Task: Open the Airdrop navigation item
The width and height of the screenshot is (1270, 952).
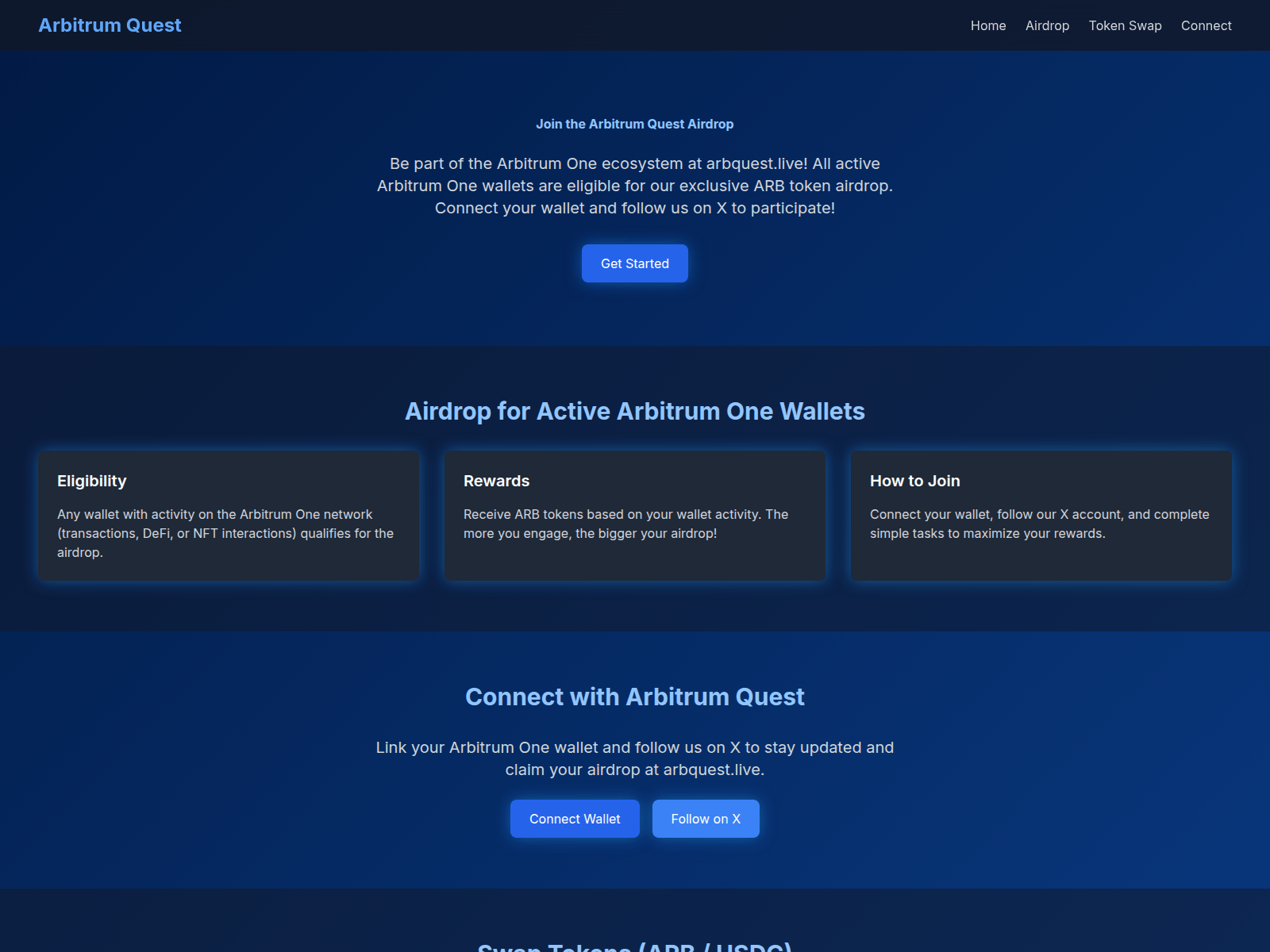Action: click(1047, 25)
